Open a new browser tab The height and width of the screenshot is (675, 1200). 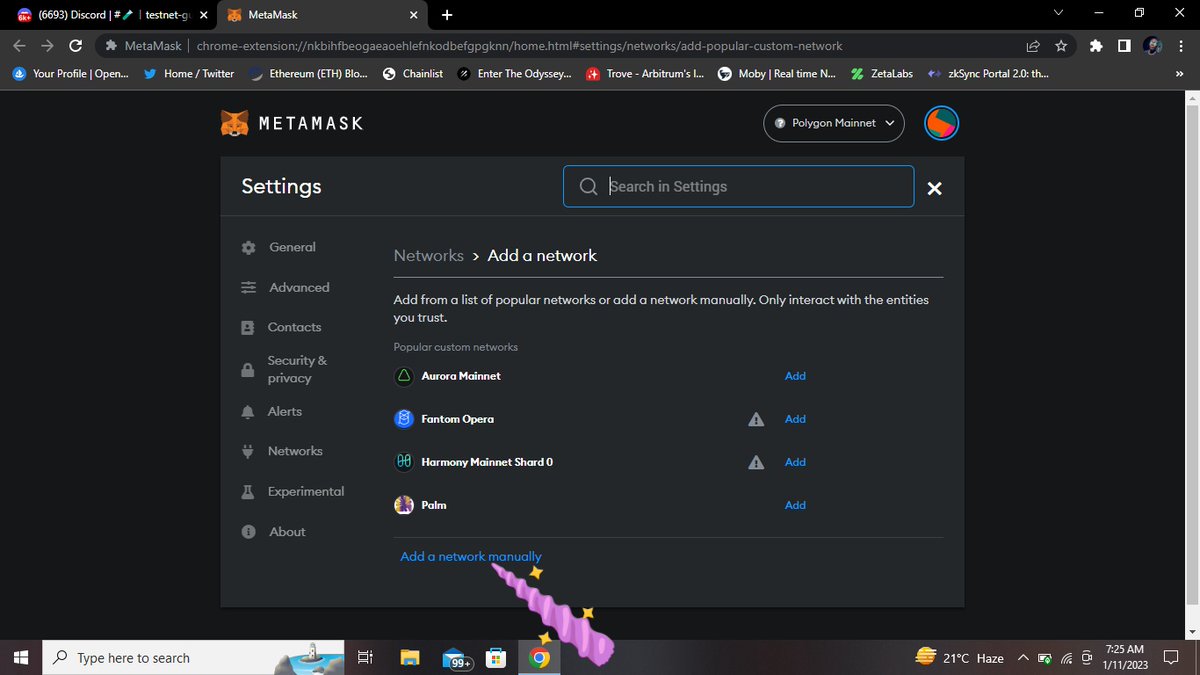click(x=447, y=14)
